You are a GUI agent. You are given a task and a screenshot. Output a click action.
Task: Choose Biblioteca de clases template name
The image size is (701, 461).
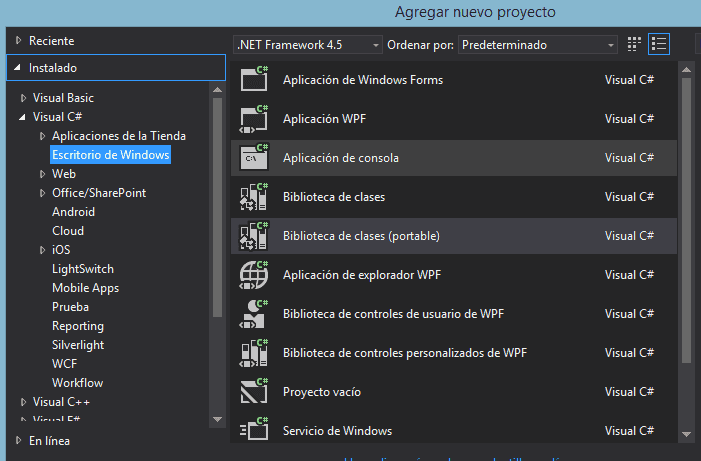tap(334, 197)
